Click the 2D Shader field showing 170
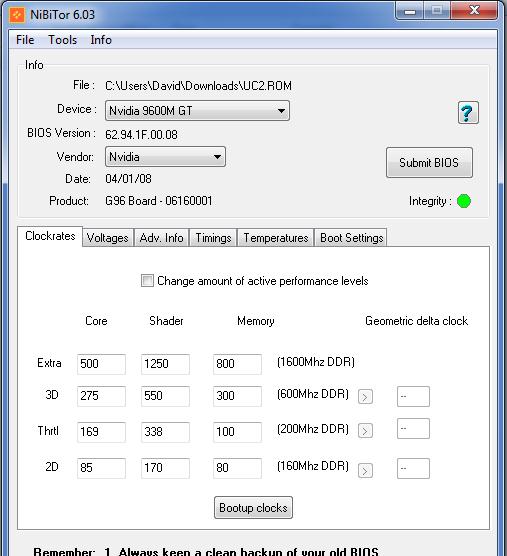 pyautogui.click(x=165, y=468)
